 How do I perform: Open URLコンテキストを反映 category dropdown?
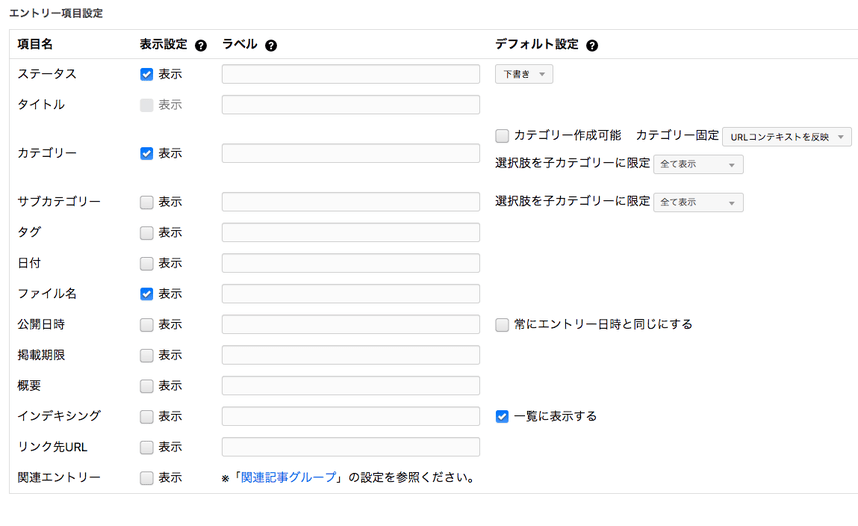[786, 137]
